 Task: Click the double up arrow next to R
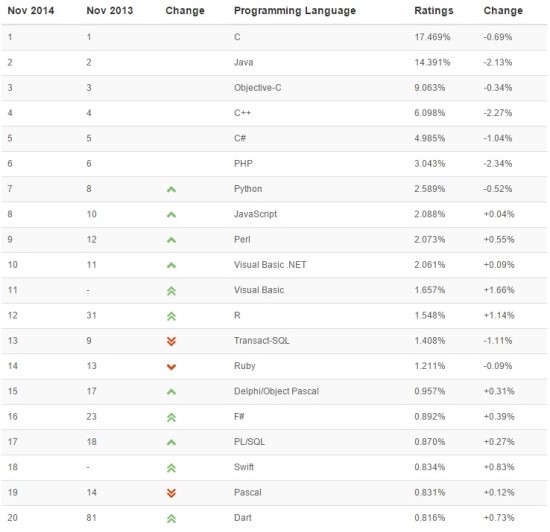[171, 316]
